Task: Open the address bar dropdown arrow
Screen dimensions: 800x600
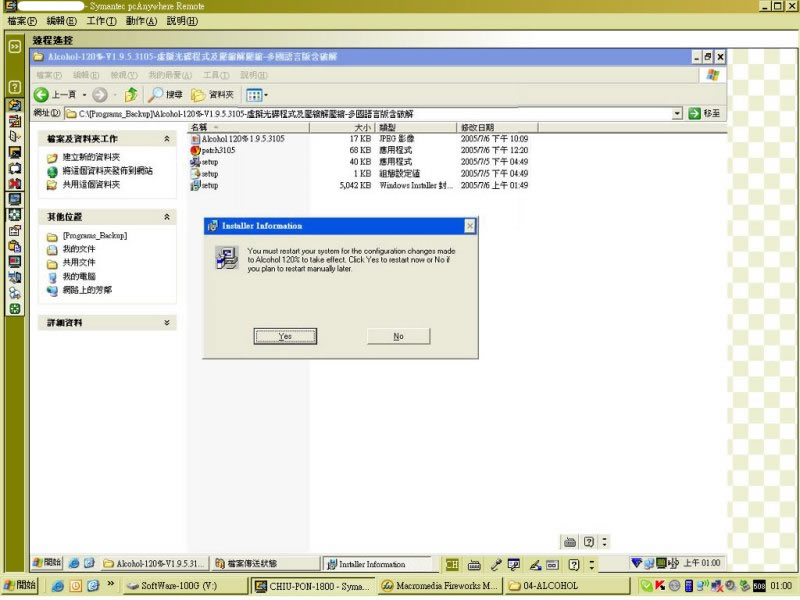Action: point(677,113)
